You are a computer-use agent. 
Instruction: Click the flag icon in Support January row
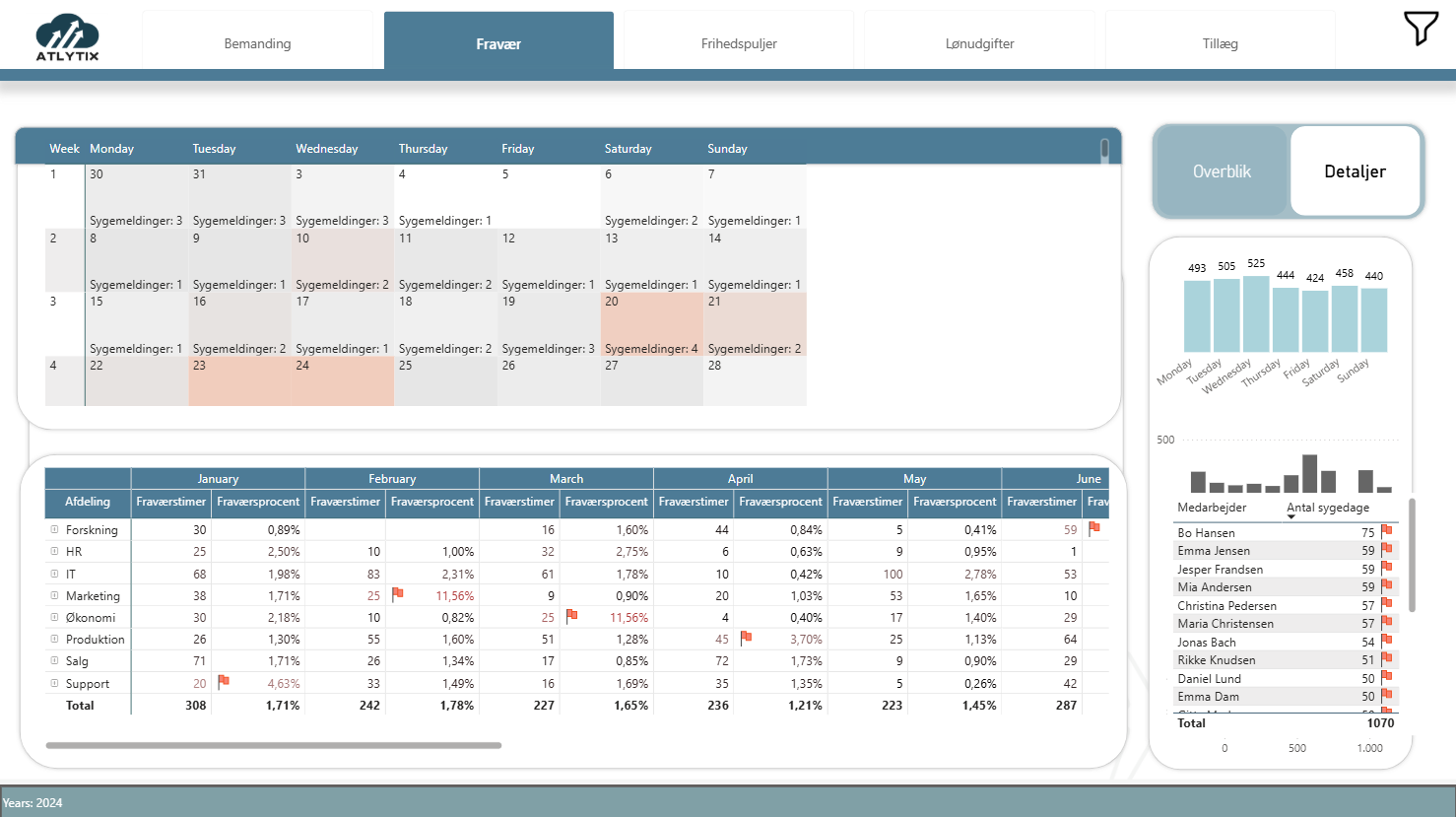pos(224,682)
